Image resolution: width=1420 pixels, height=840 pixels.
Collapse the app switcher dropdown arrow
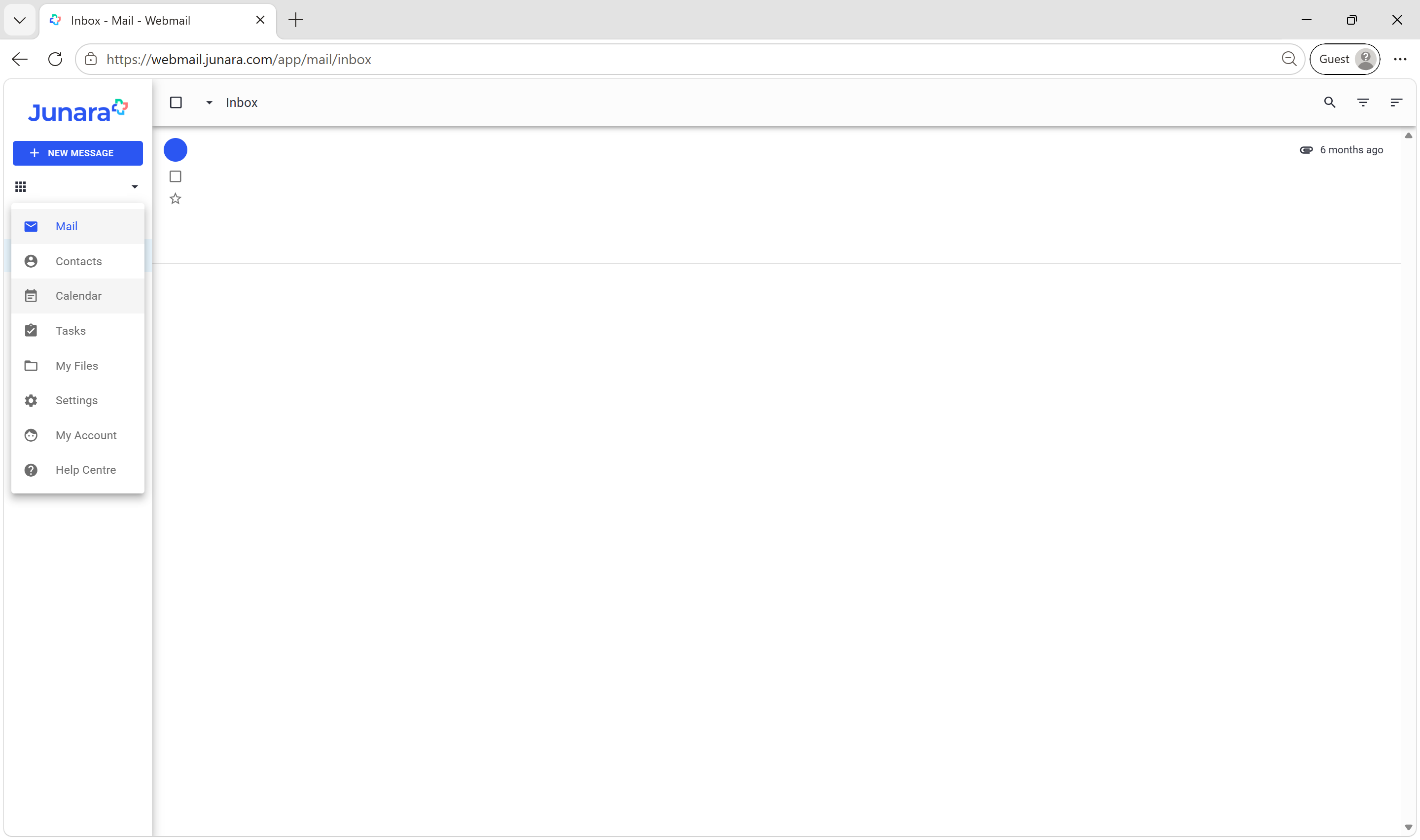135,187
